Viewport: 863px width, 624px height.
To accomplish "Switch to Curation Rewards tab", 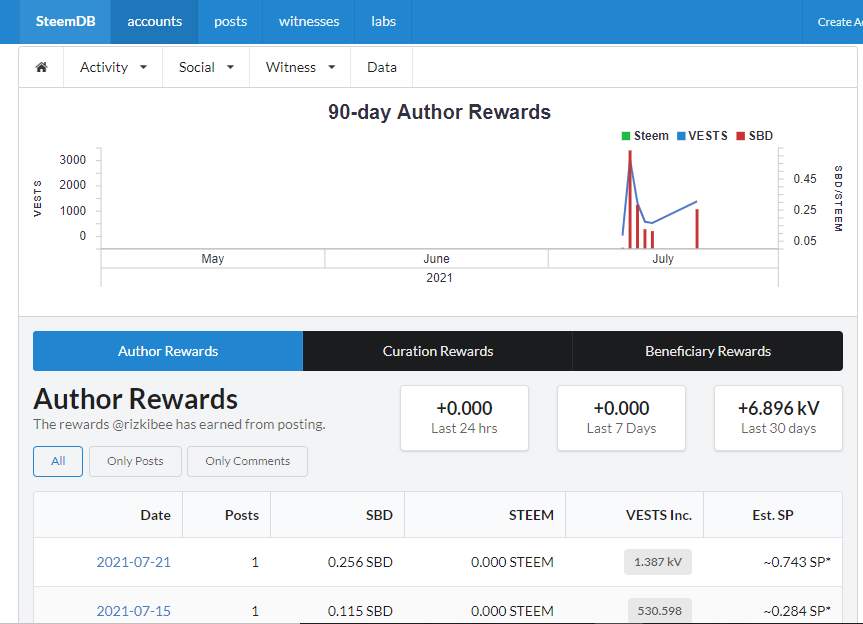I will point(438,351).
